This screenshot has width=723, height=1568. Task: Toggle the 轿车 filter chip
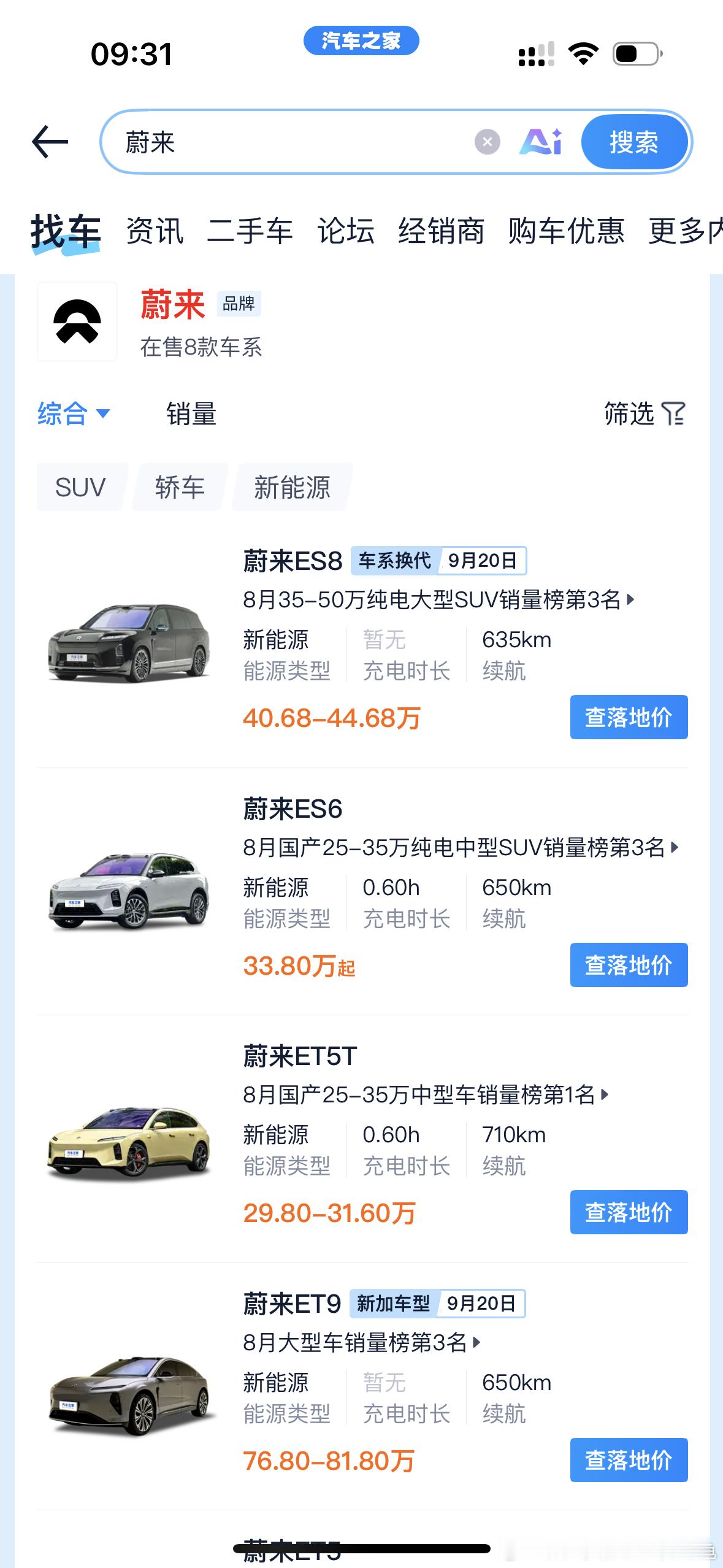tap(180, 487)
